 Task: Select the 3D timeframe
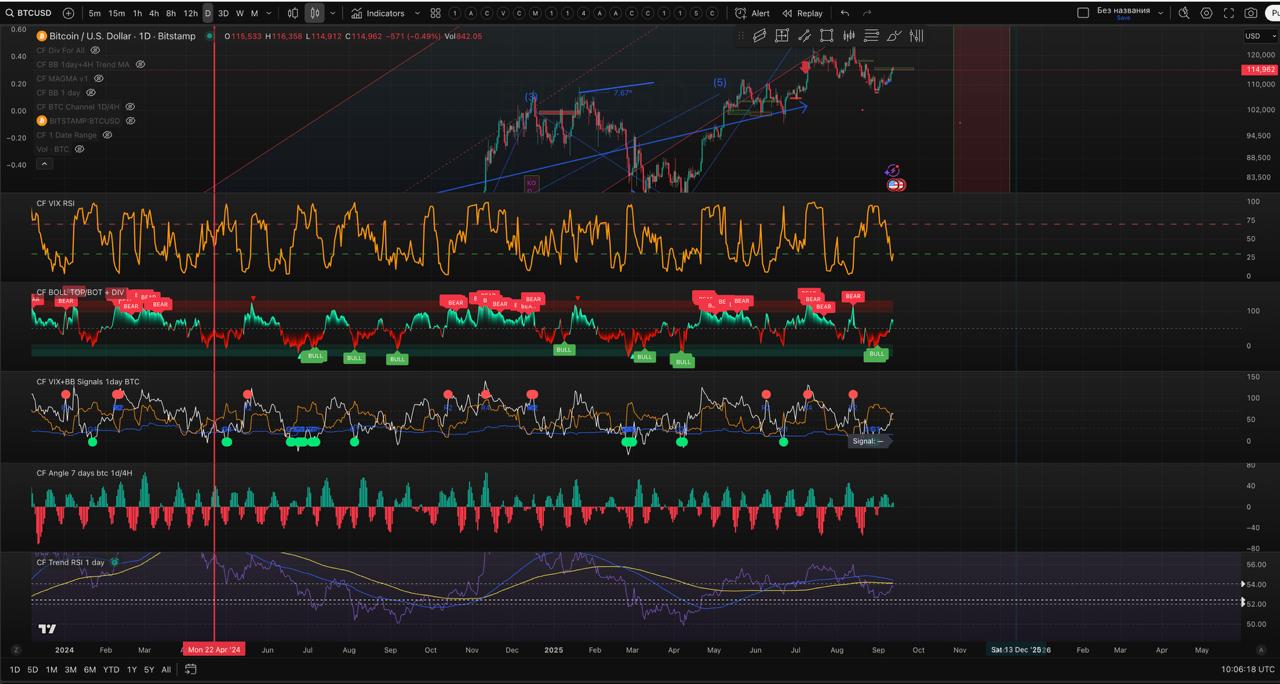click(223, 13)
